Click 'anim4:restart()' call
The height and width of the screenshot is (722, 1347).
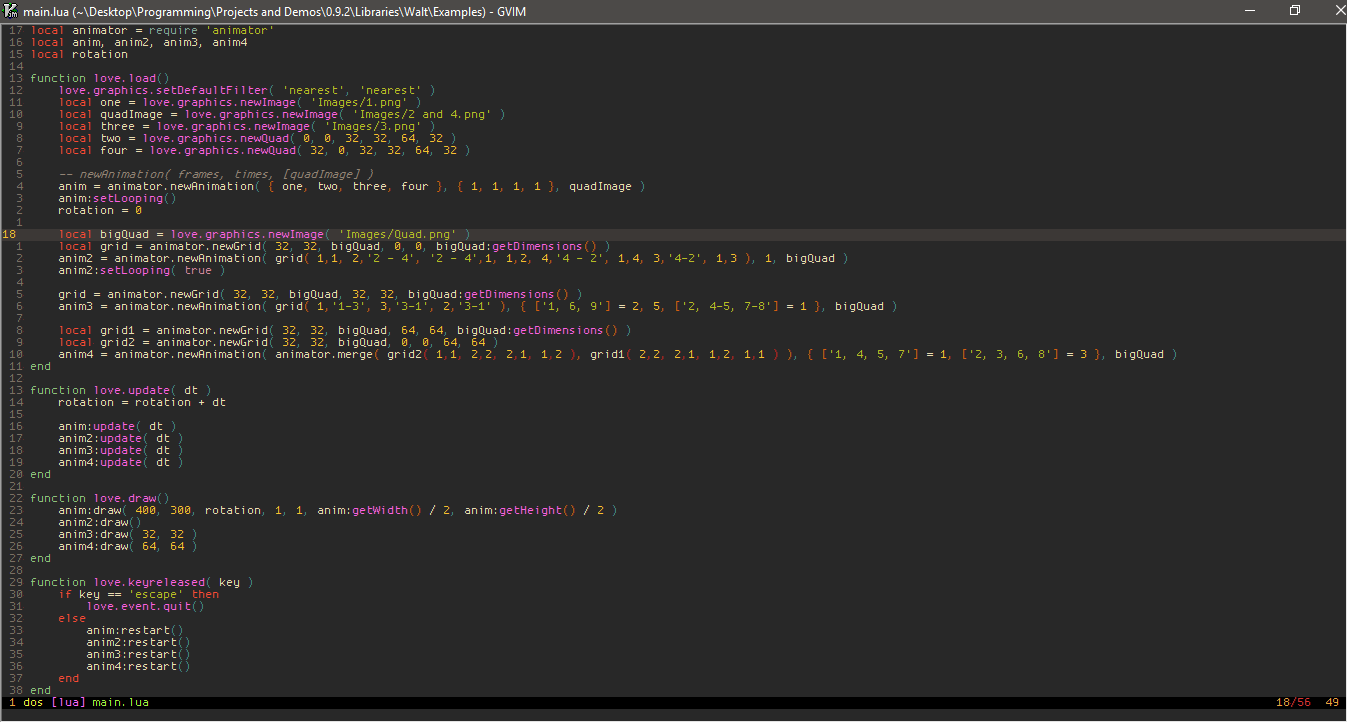click(x=139, y=666)
